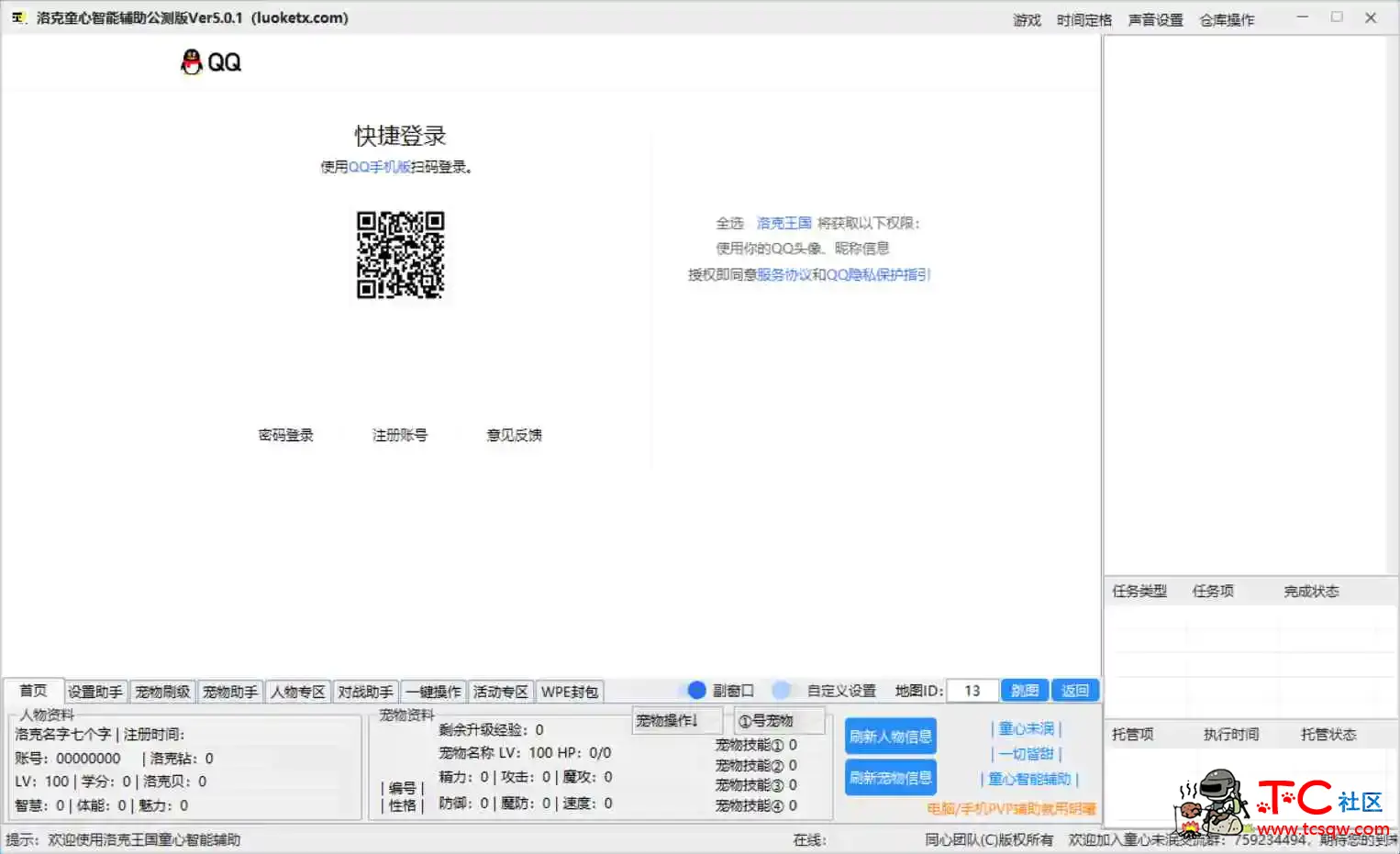Open the 服务协议 link
This screenshot has height=854, width=1400.
(x=784, y=274)
